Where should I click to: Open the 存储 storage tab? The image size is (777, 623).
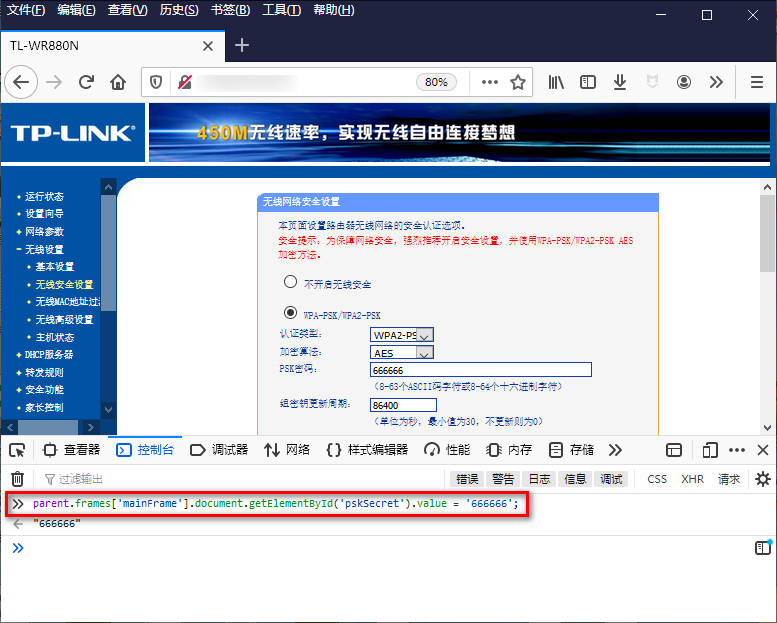pyautogui.click(x=571, y=450)
